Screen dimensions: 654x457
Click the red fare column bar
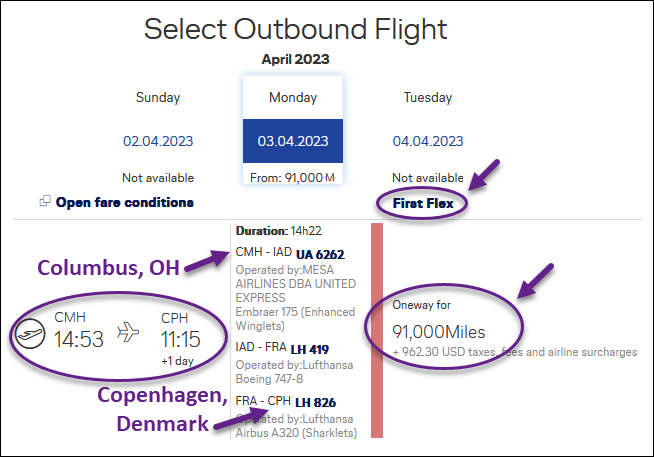(x=377, y=330)
